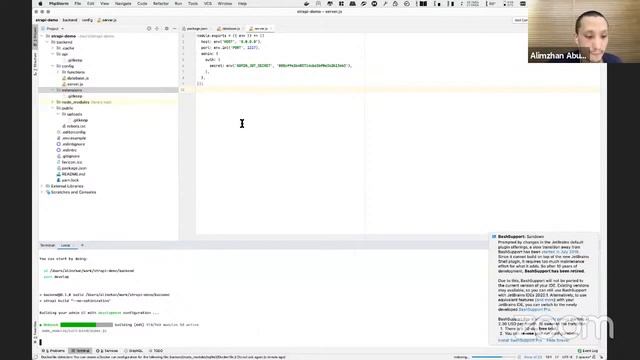Image resolution: width=640 pixels, height=360 pixels.
Task: Hide the Project panel with the minus icon
Action: [175, 29]
